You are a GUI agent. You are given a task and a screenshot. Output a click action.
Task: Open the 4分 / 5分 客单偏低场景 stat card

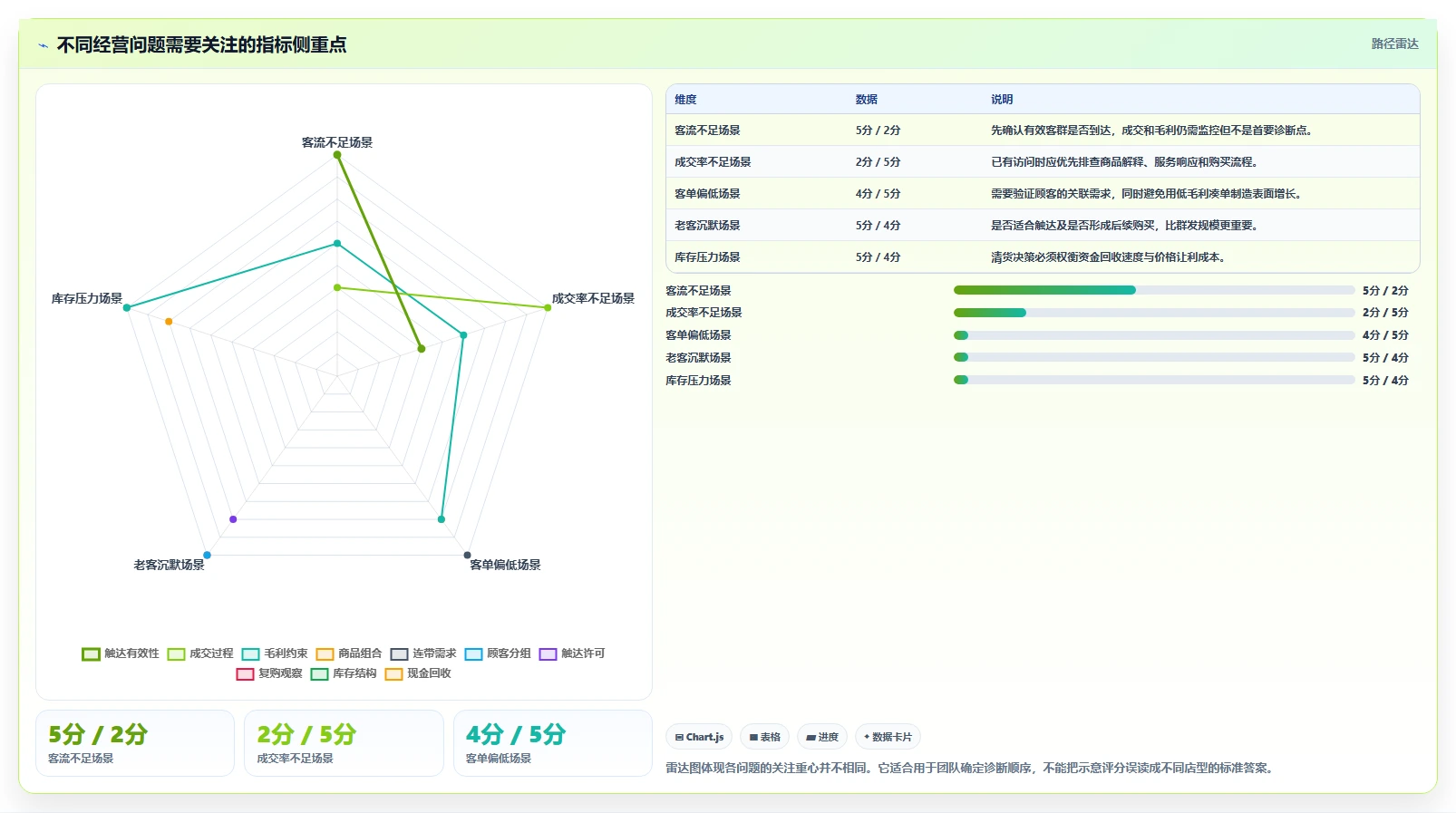click(x=553, y=743)
